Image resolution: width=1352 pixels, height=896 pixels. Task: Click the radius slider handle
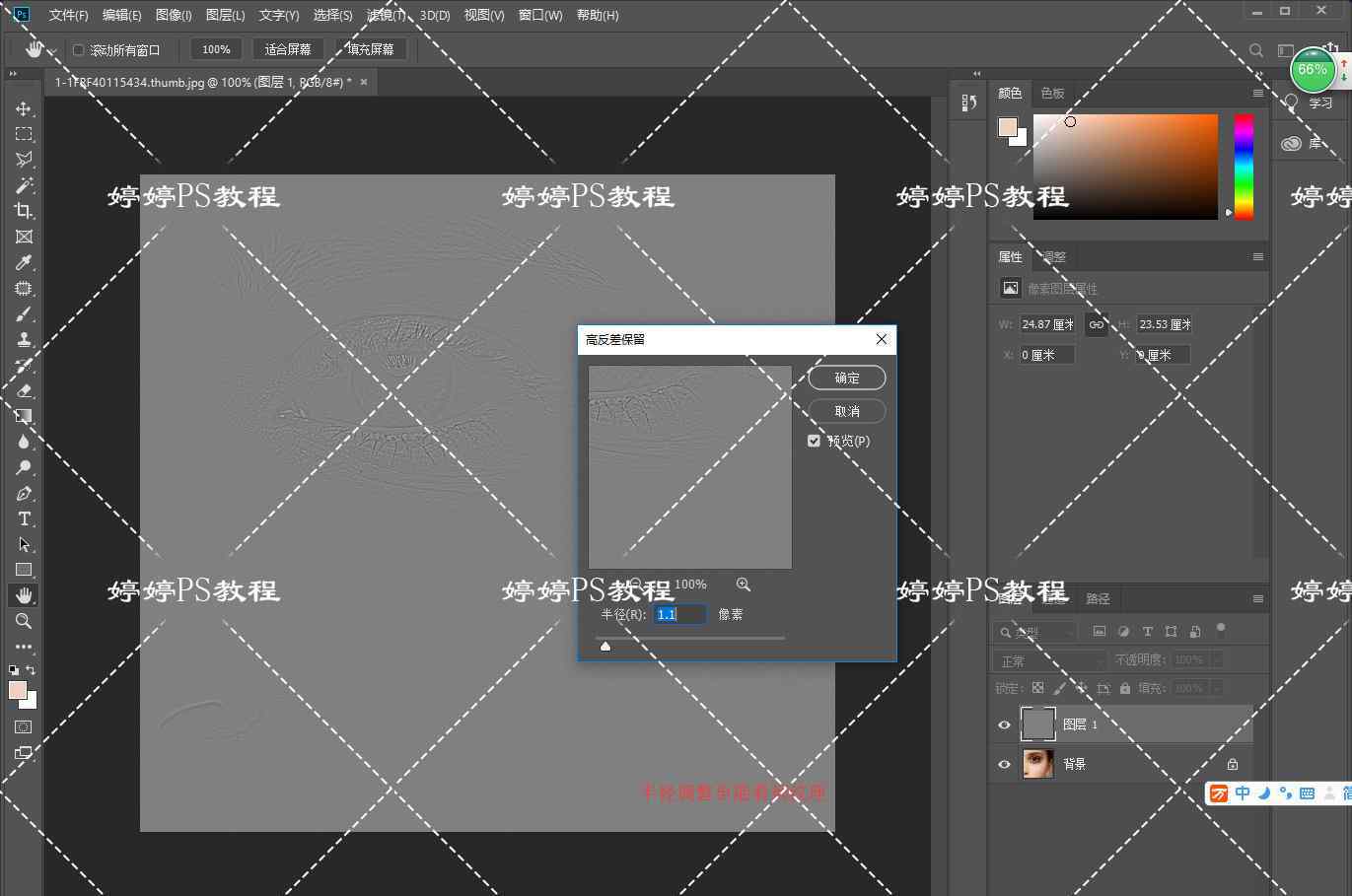click(605, 646)
